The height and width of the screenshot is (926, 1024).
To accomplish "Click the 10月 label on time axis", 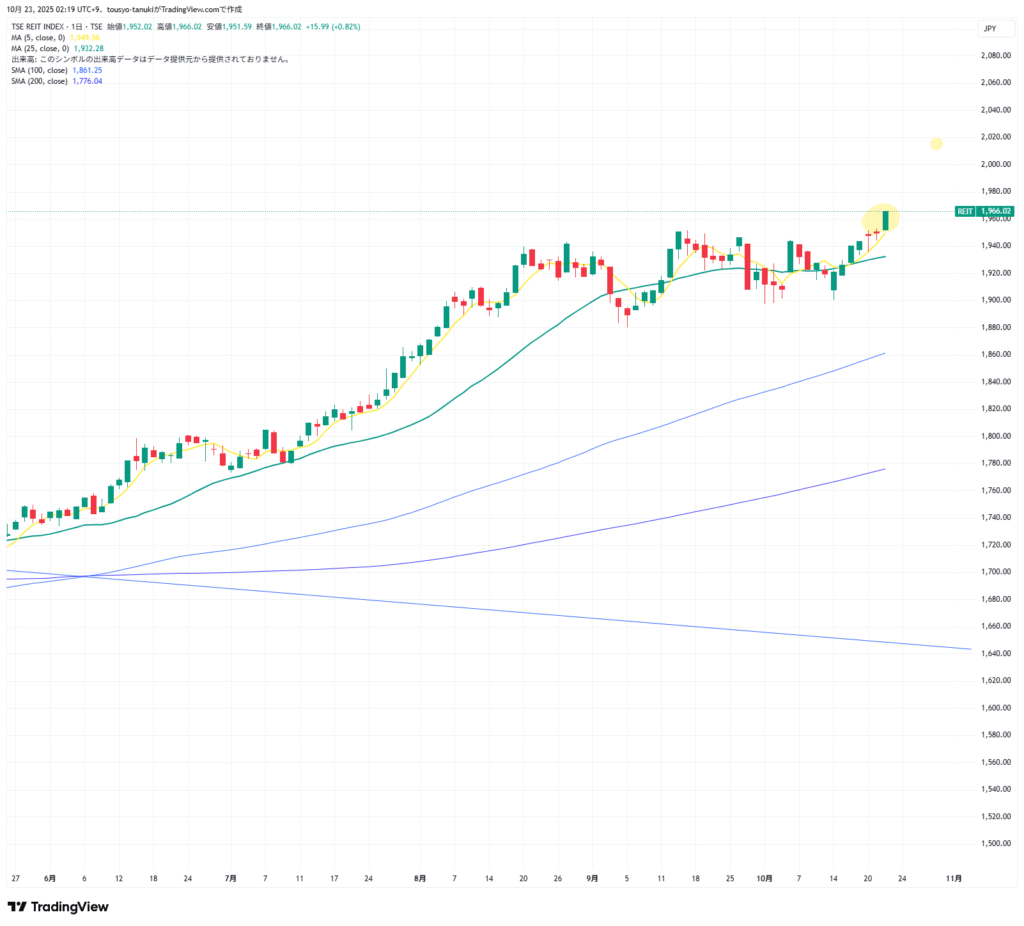I will [764, 878].
